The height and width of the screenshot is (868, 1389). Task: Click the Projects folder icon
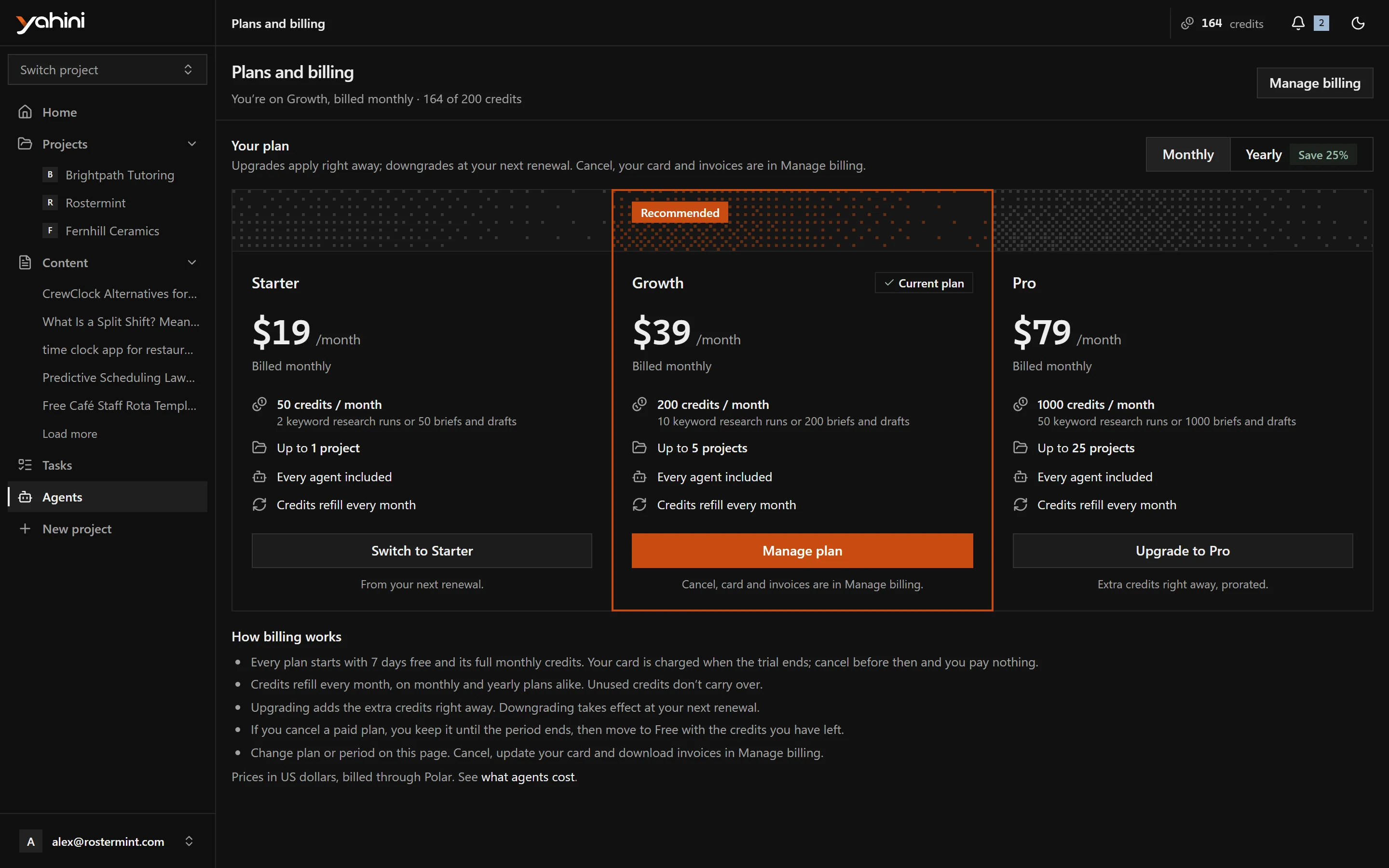25,144
